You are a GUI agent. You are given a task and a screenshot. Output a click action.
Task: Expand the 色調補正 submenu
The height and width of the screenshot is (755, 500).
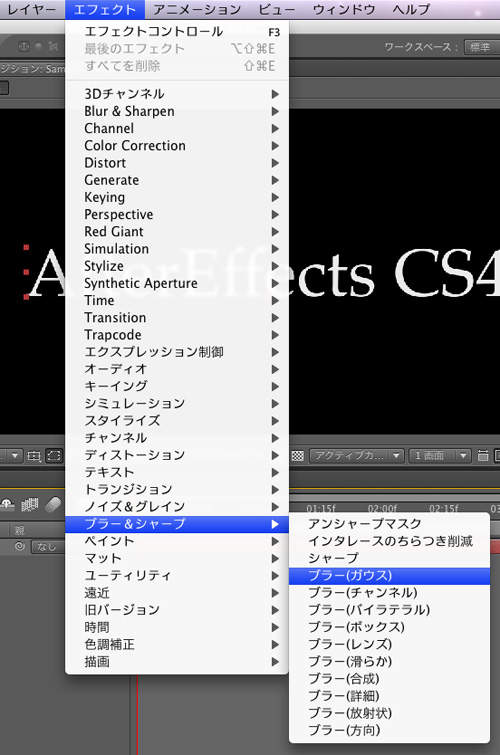[177, 644]
